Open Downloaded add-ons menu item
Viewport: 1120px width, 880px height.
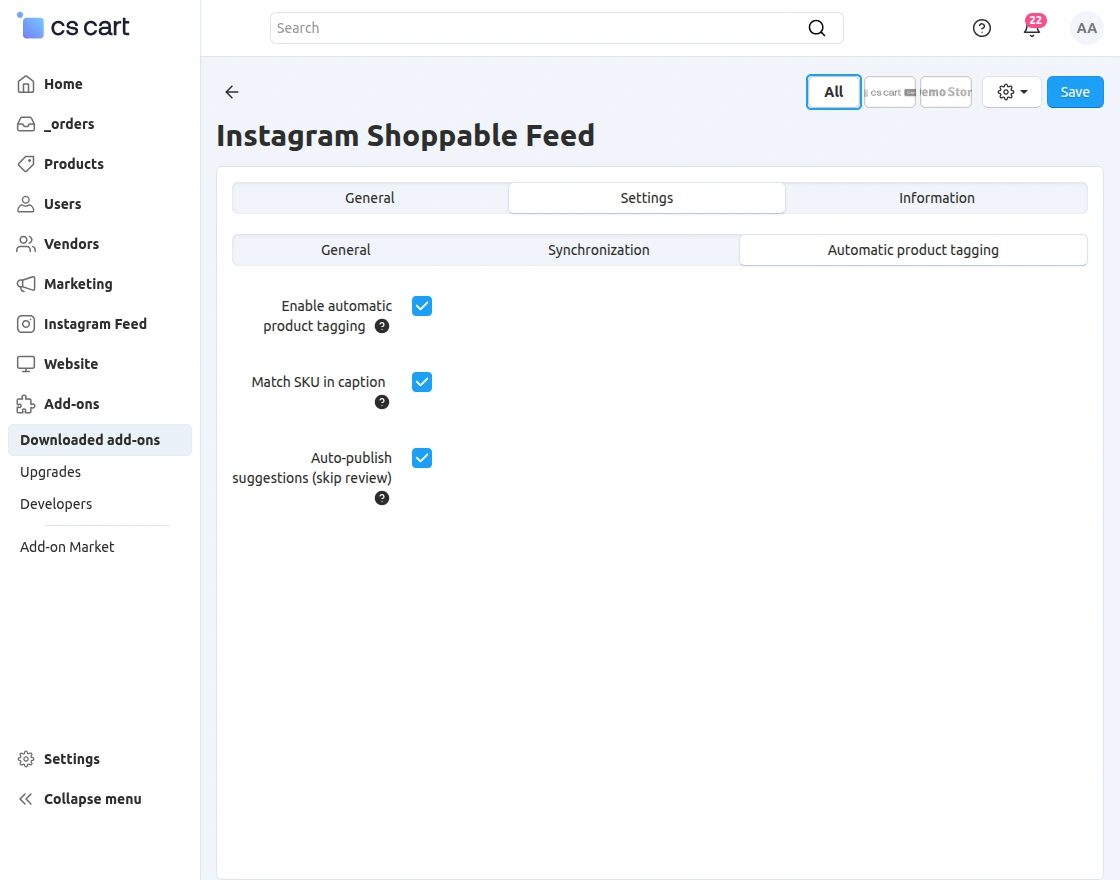point(99,440)
